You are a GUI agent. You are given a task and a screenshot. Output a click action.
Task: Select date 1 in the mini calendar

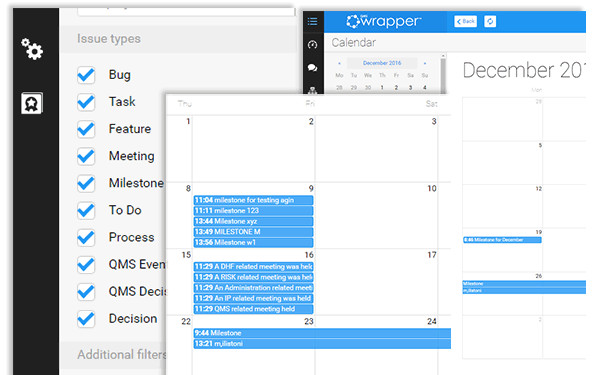[382, 88]
